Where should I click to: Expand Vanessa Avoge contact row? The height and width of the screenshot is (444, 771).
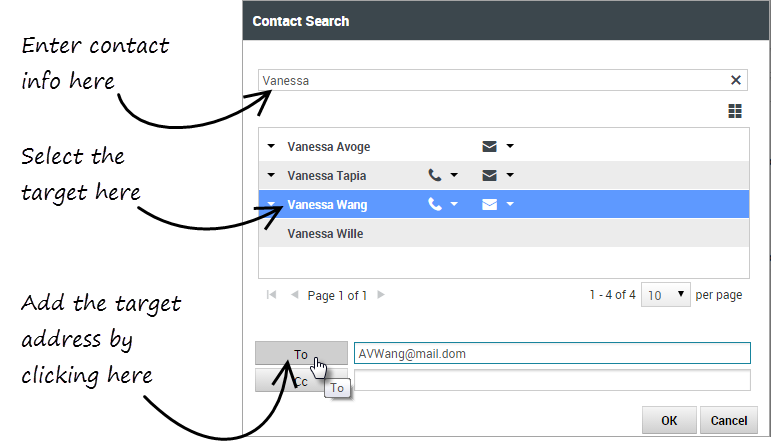click(x=271, y=147)
